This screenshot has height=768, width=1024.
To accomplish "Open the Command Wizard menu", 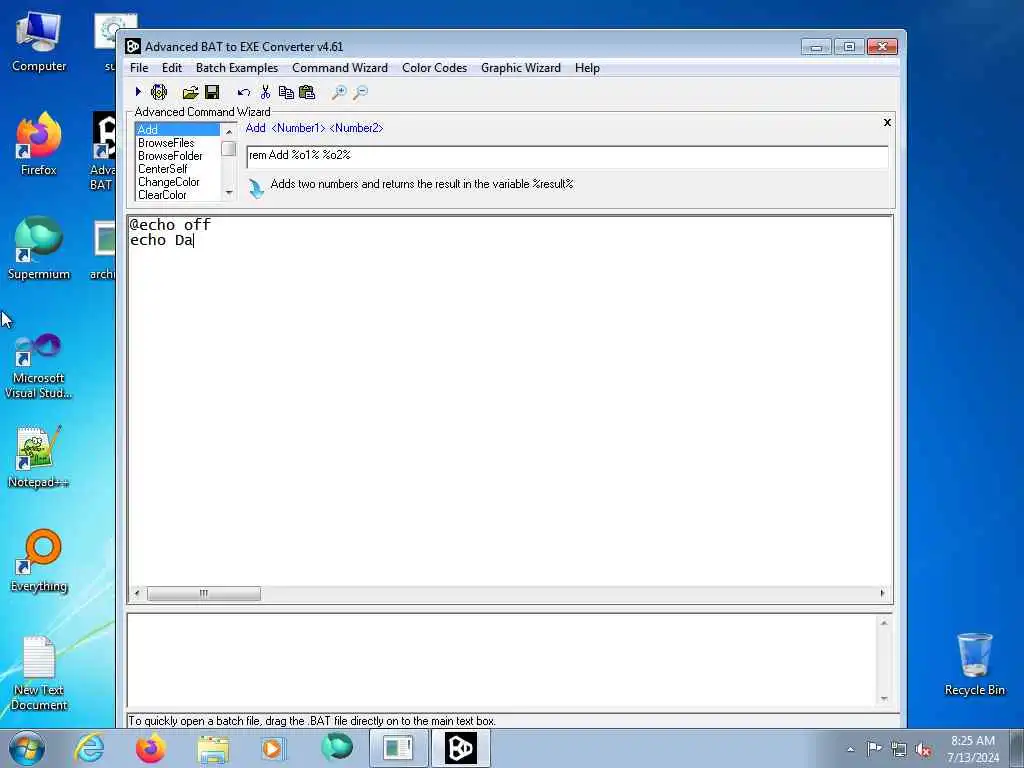I will 340,68.
